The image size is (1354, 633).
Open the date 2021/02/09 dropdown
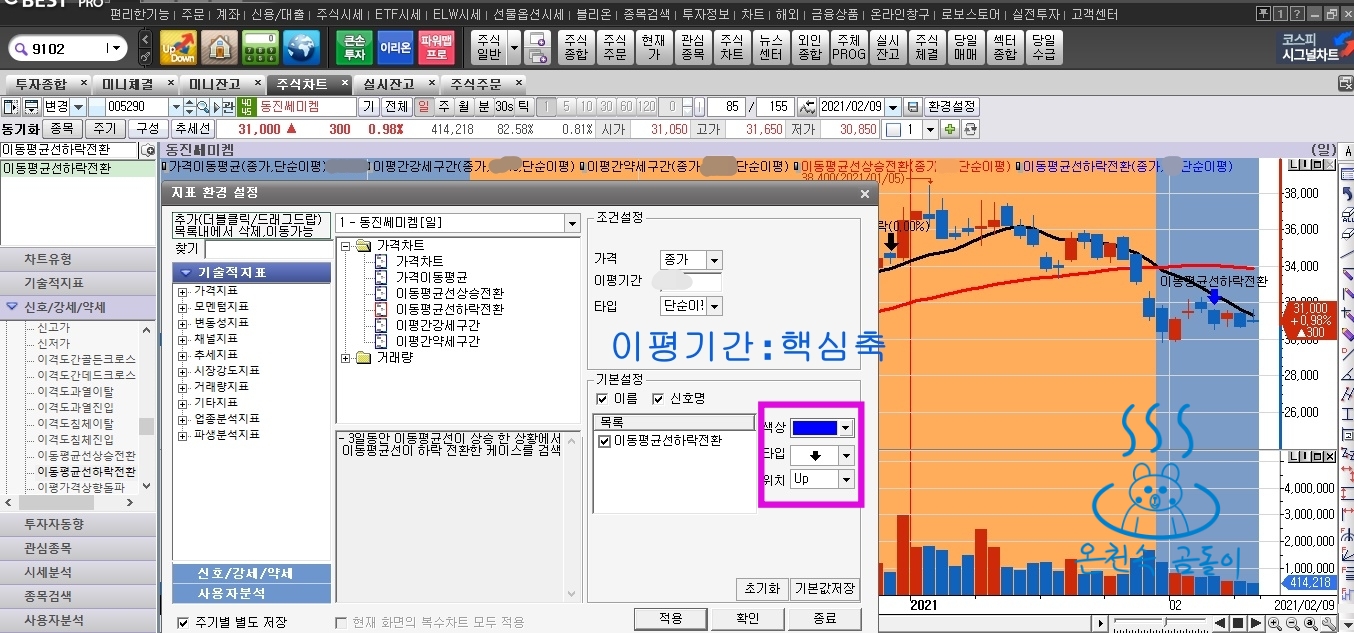coord(893,106)
